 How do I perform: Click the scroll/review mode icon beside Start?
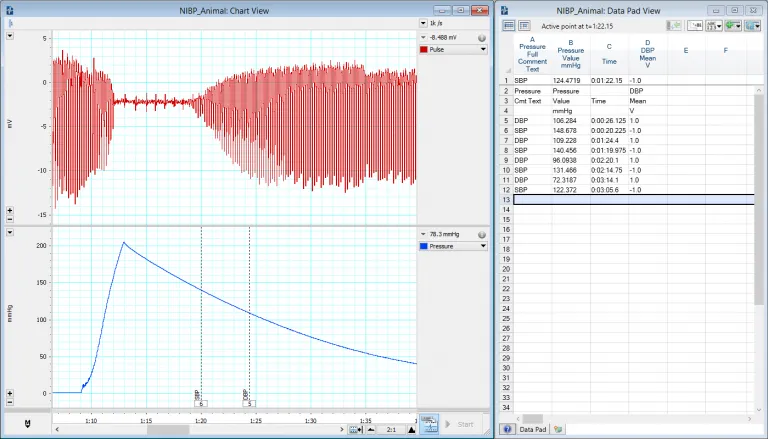(429, 424)
